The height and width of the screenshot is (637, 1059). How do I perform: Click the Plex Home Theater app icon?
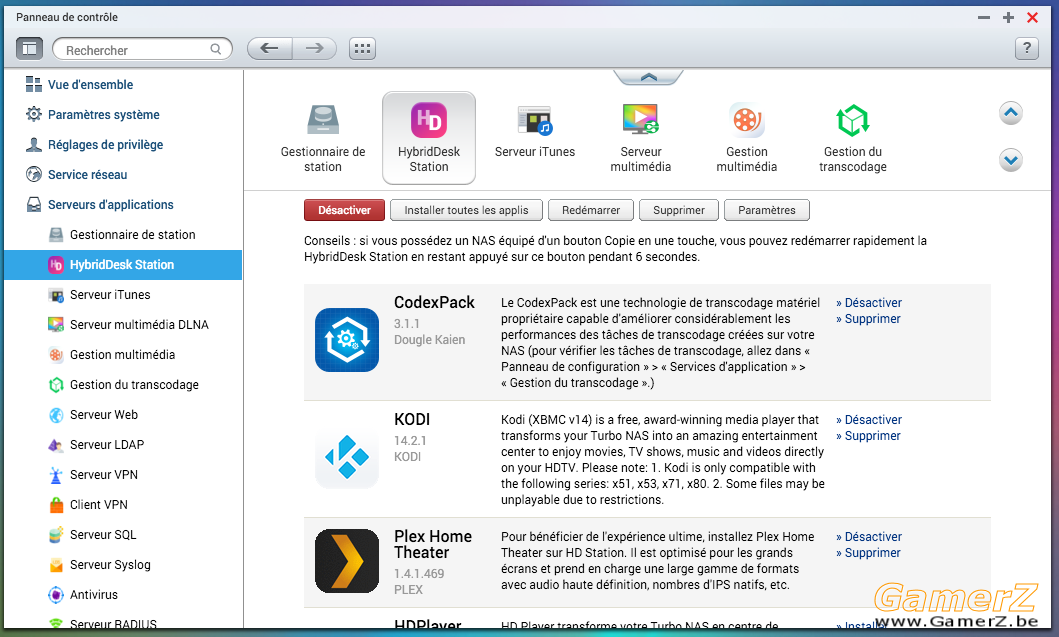(347, 561)
